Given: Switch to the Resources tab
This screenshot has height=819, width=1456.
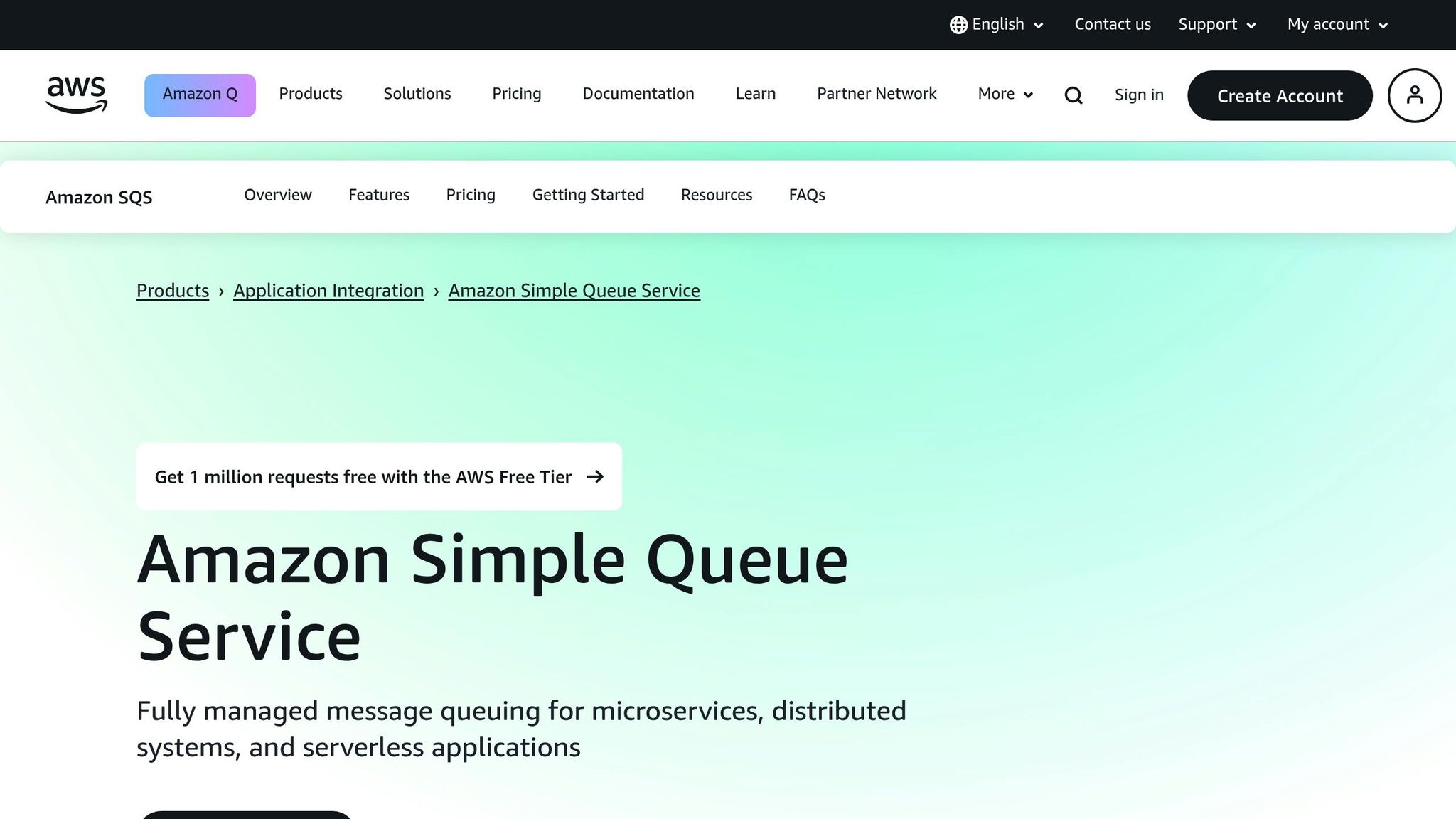Looking at the screenshot, I should [717, 195].
